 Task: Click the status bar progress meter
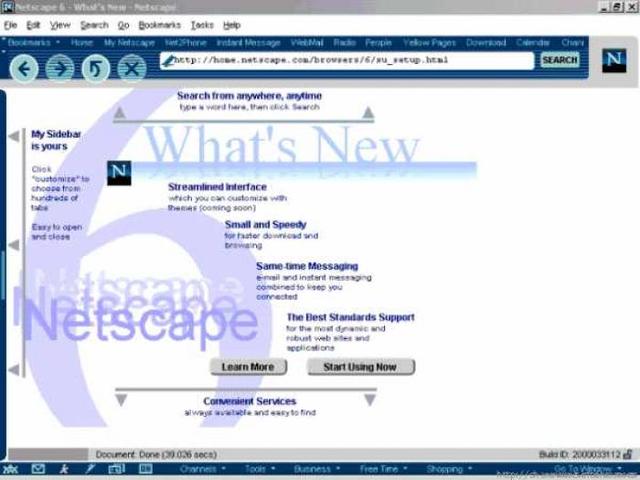coord(48,454)
